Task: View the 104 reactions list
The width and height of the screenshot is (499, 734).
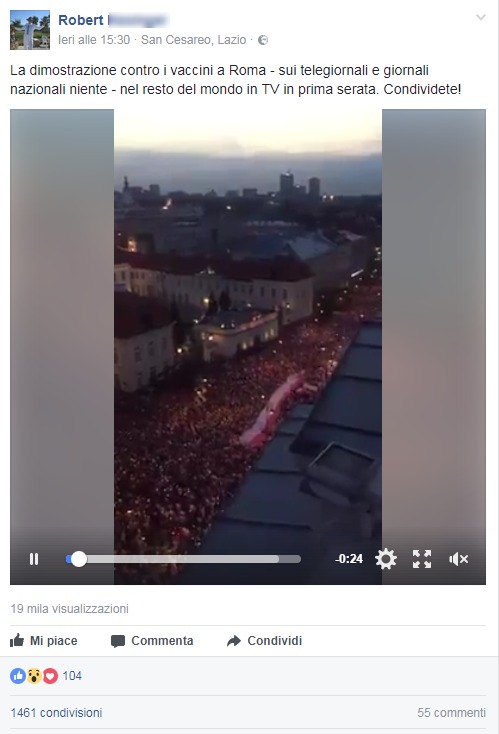Action: (72, 676)
